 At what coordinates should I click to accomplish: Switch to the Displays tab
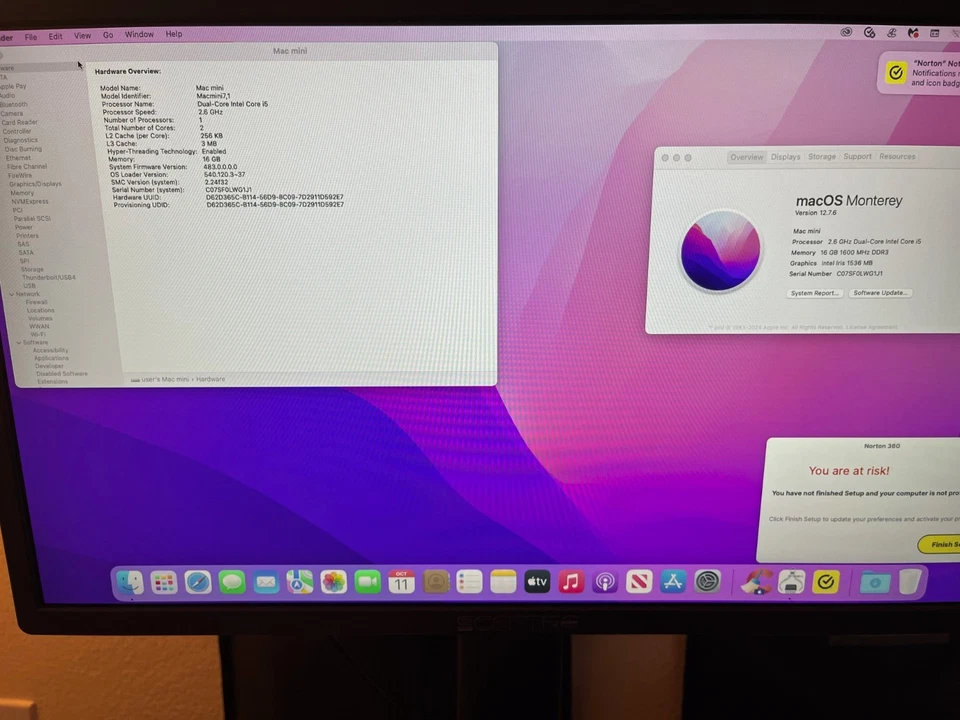[x=785, y=157]
